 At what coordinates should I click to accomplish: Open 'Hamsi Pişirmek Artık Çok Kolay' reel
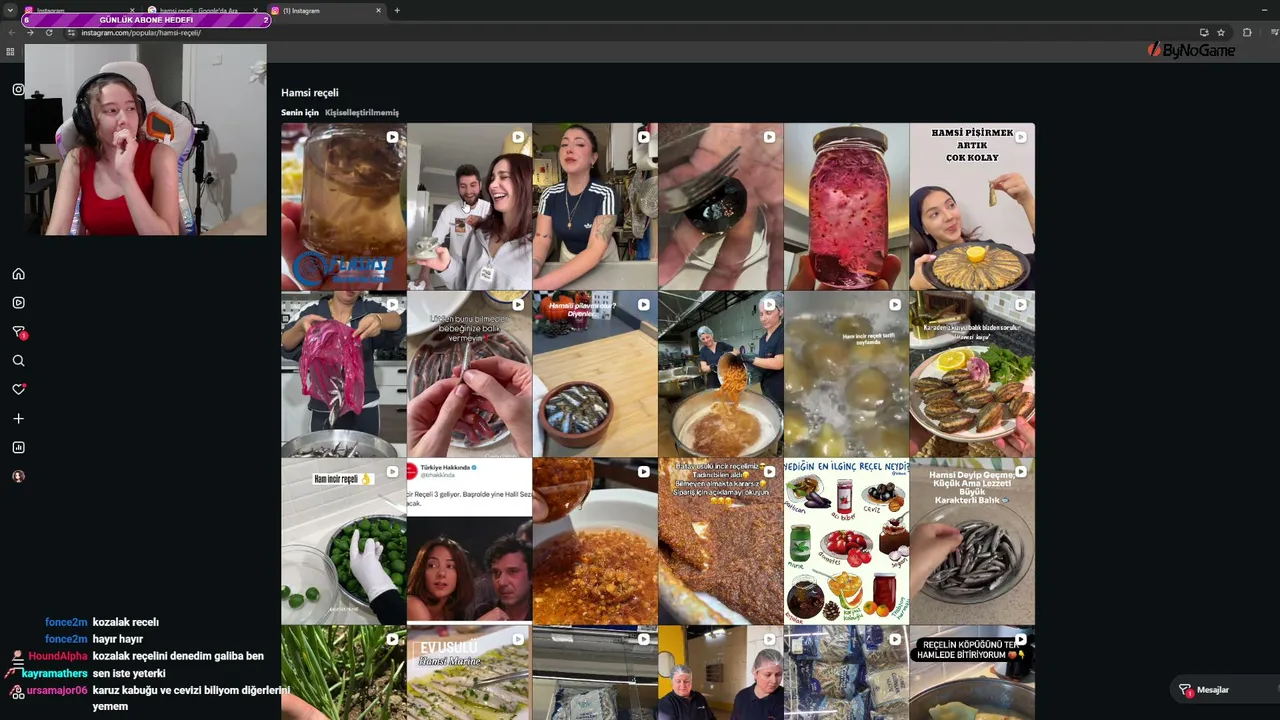[972, 207]
